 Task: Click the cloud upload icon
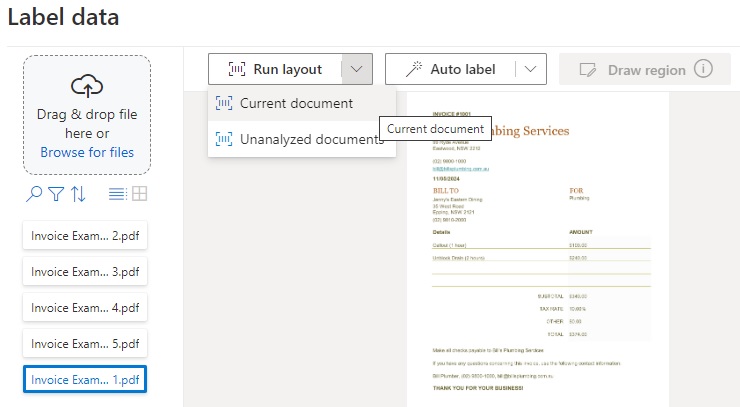click(x=87, y=85)
